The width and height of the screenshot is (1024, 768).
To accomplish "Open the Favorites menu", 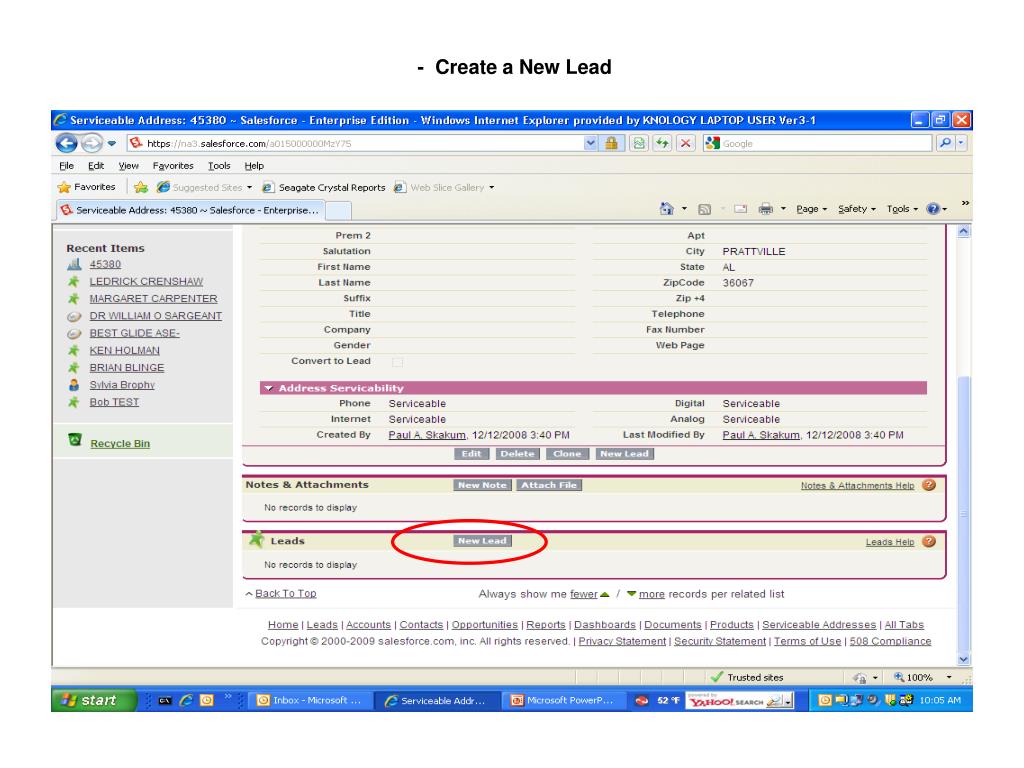I will tap(173, 166).
